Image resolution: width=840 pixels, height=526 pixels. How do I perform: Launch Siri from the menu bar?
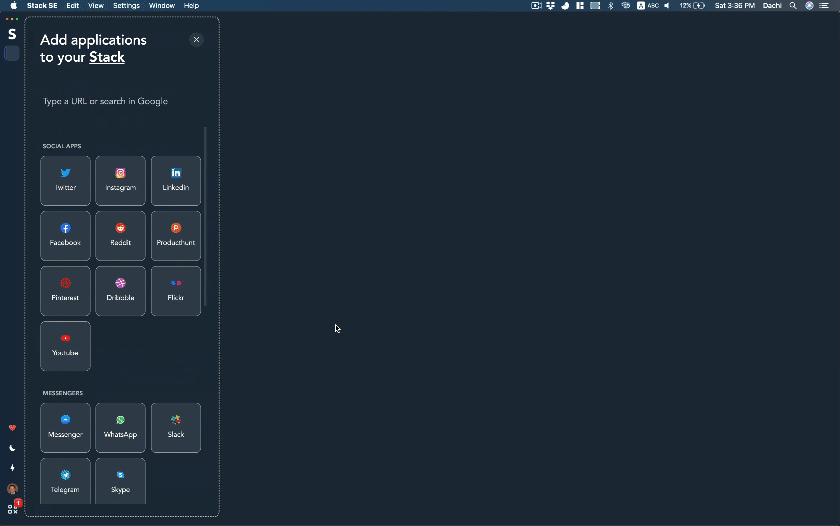809,5
